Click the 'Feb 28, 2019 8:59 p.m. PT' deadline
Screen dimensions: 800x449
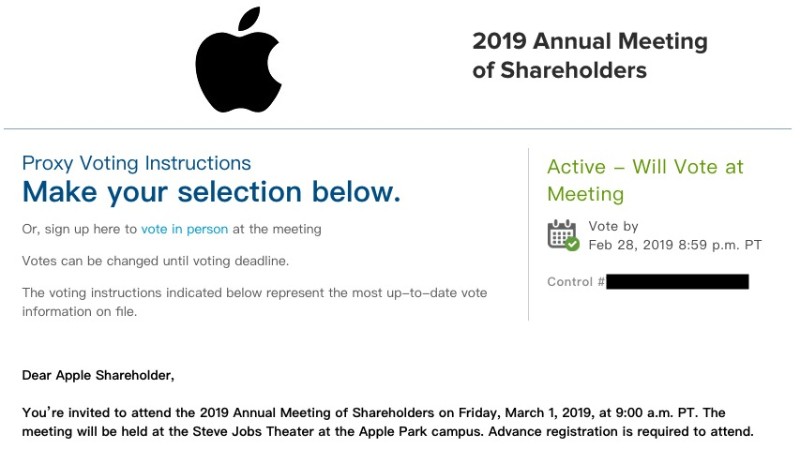point(675,245)
